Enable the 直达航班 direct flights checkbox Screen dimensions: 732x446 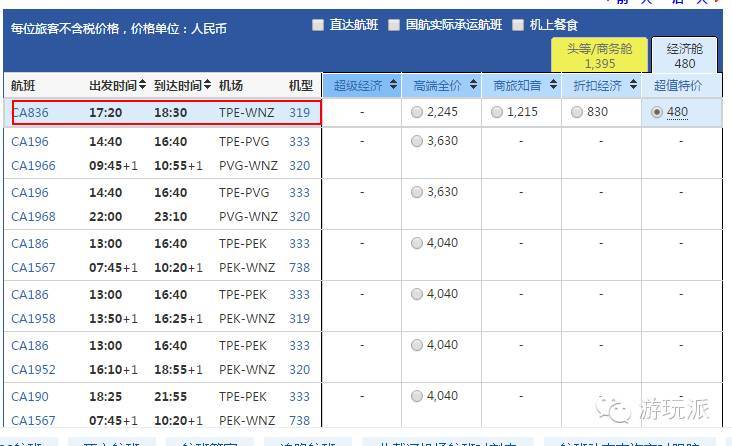(x=318, y=25)
